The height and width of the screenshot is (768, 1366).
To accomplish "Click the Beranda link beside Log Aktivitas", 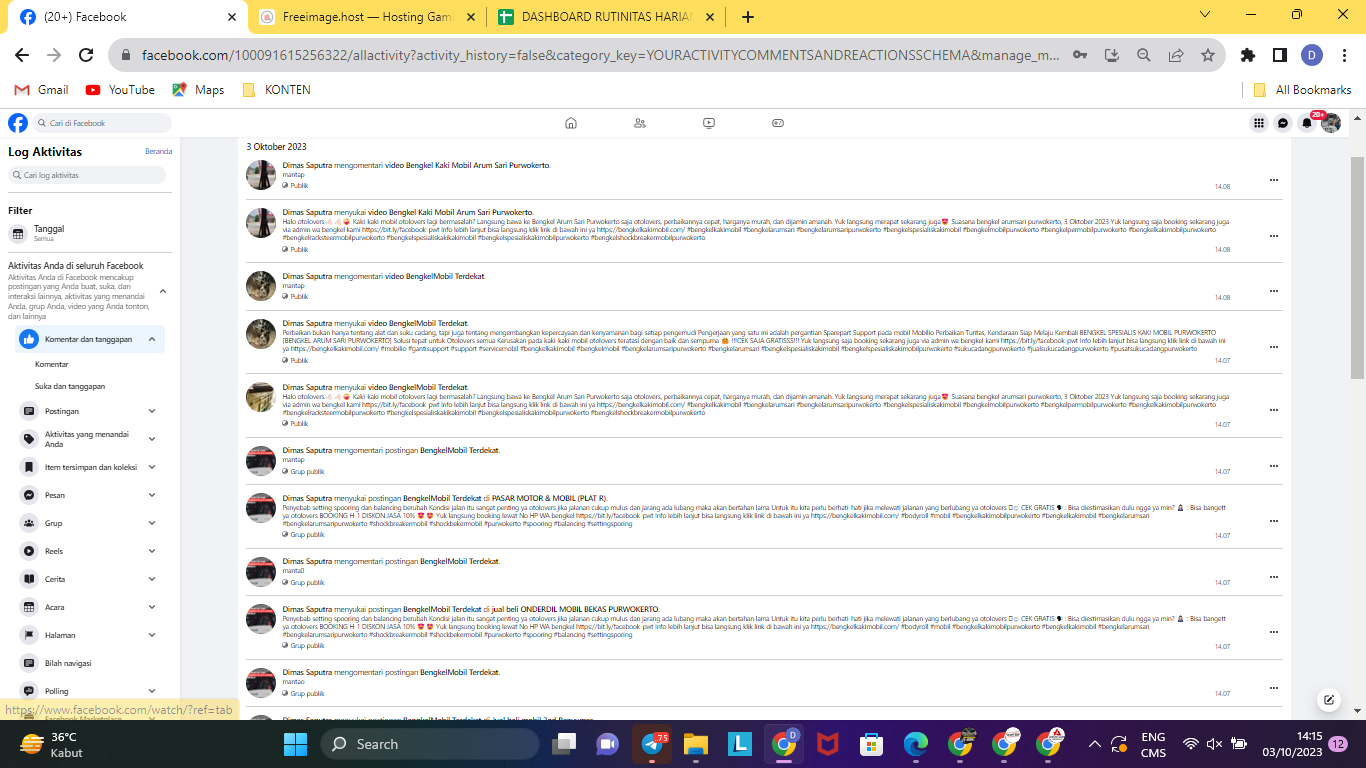I will click(x=158, y=151).
